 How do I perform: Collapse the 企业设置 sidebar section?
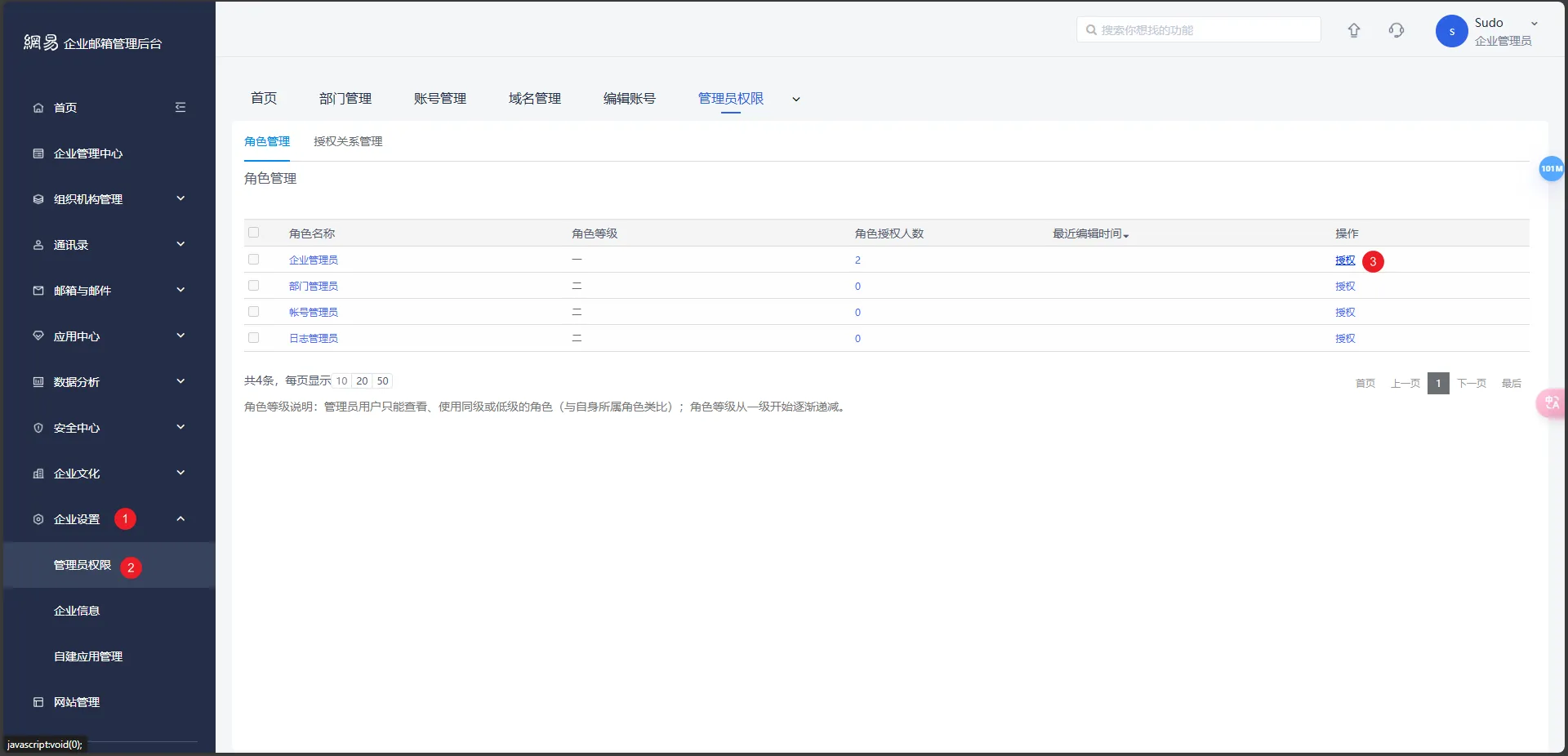tap(180, 519)
